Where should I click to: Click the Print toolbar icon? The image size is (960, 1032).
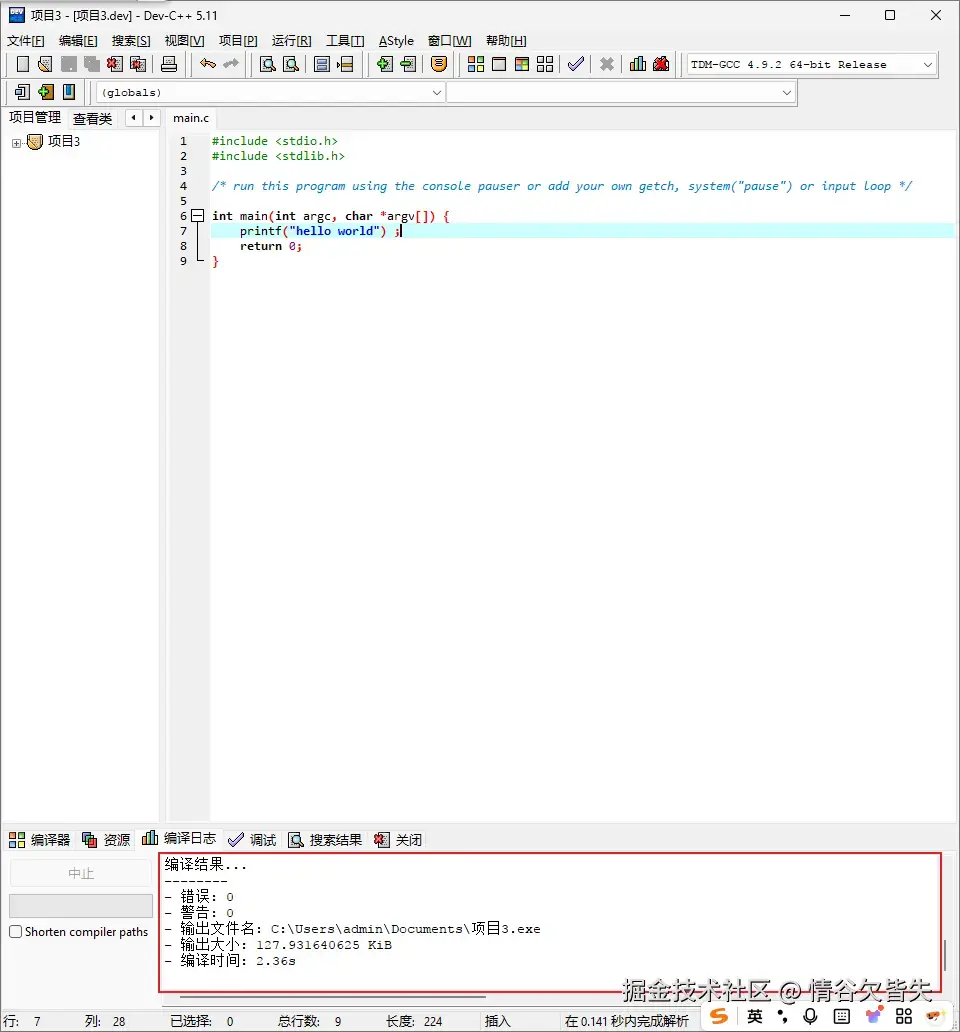click(x=168, y=64)
